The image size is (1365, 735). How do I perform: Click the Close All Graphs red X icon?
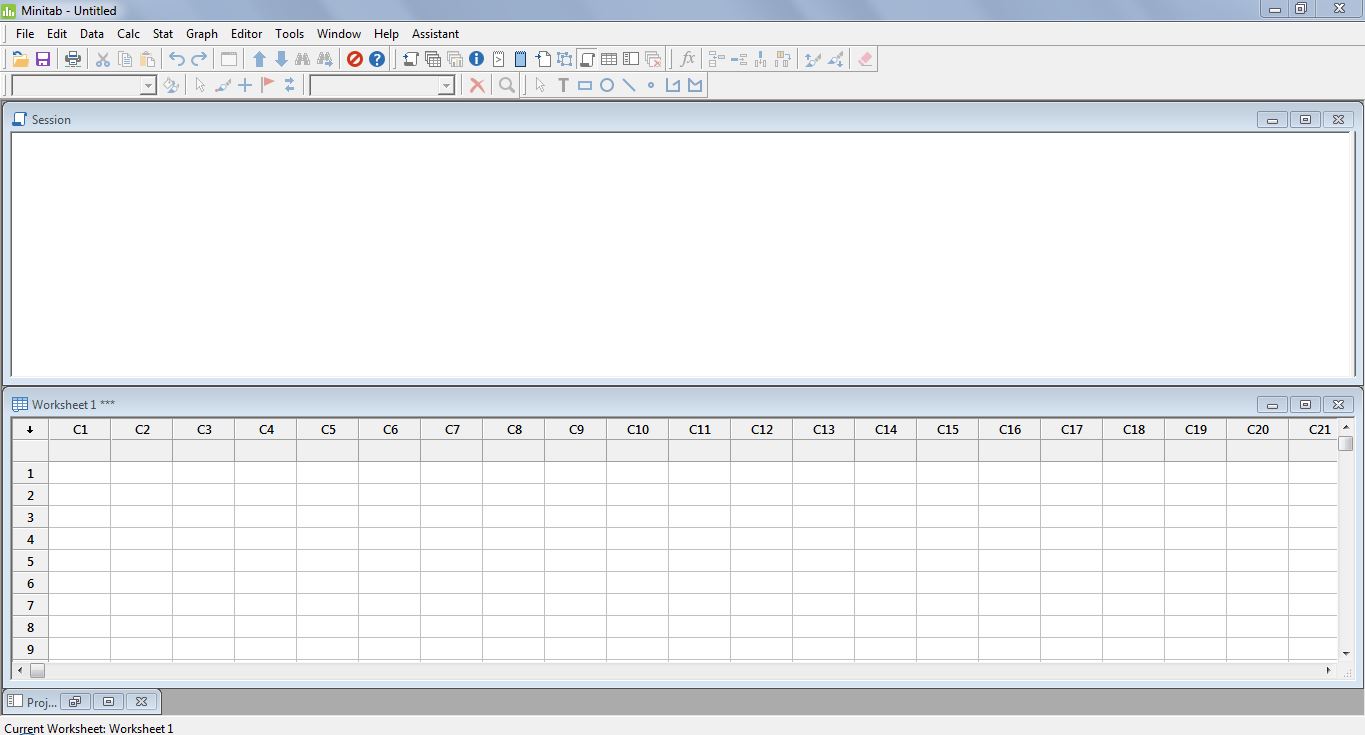point(477,85)
